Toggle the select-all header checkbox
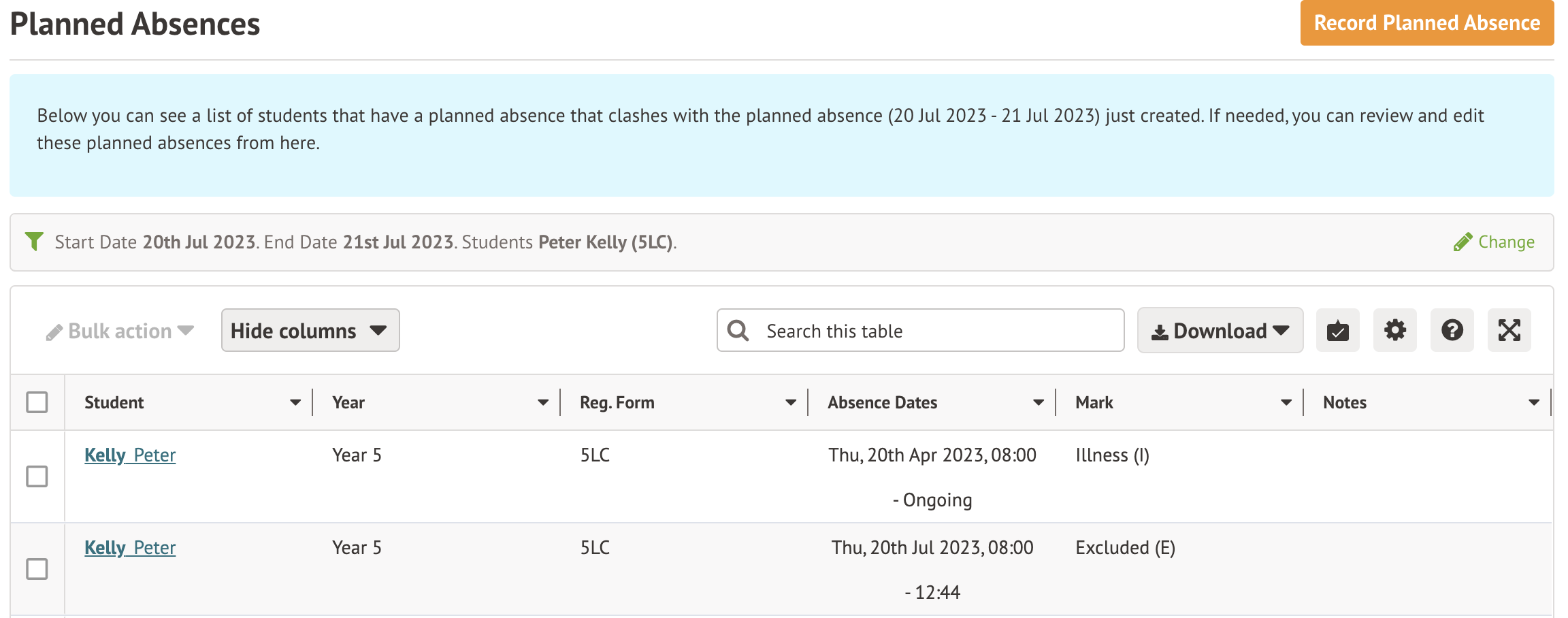Viewport: 1568px width, 618px height. click(x=37, y=402)
